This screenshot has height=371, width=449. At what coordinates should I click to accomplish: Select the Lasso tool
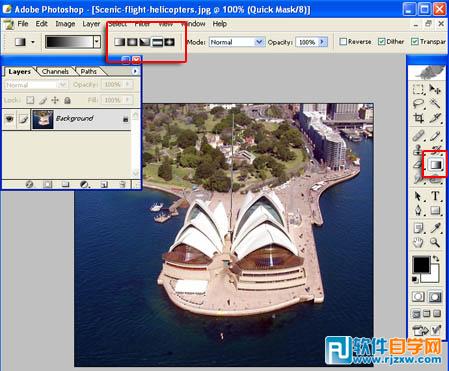[418, 103]
